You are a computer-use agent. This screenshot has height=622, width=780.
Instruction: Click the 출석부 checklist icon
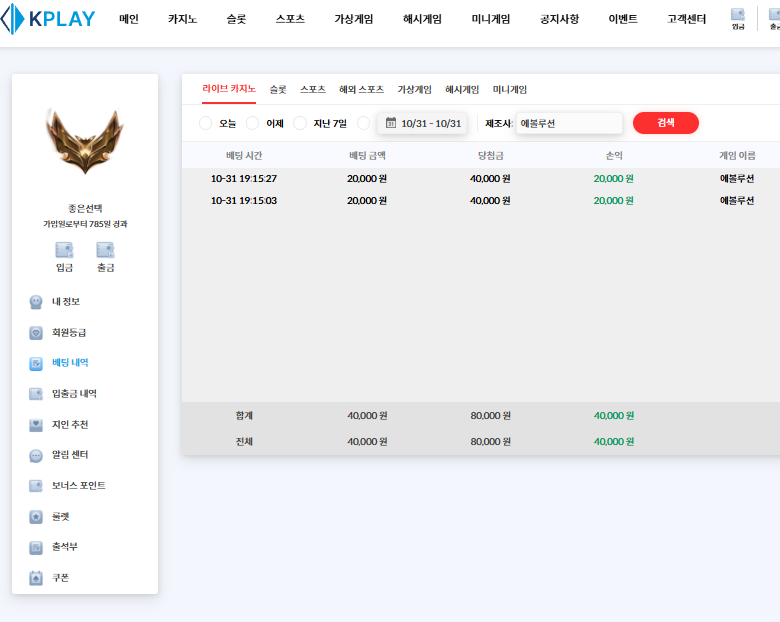coord(36,547)
